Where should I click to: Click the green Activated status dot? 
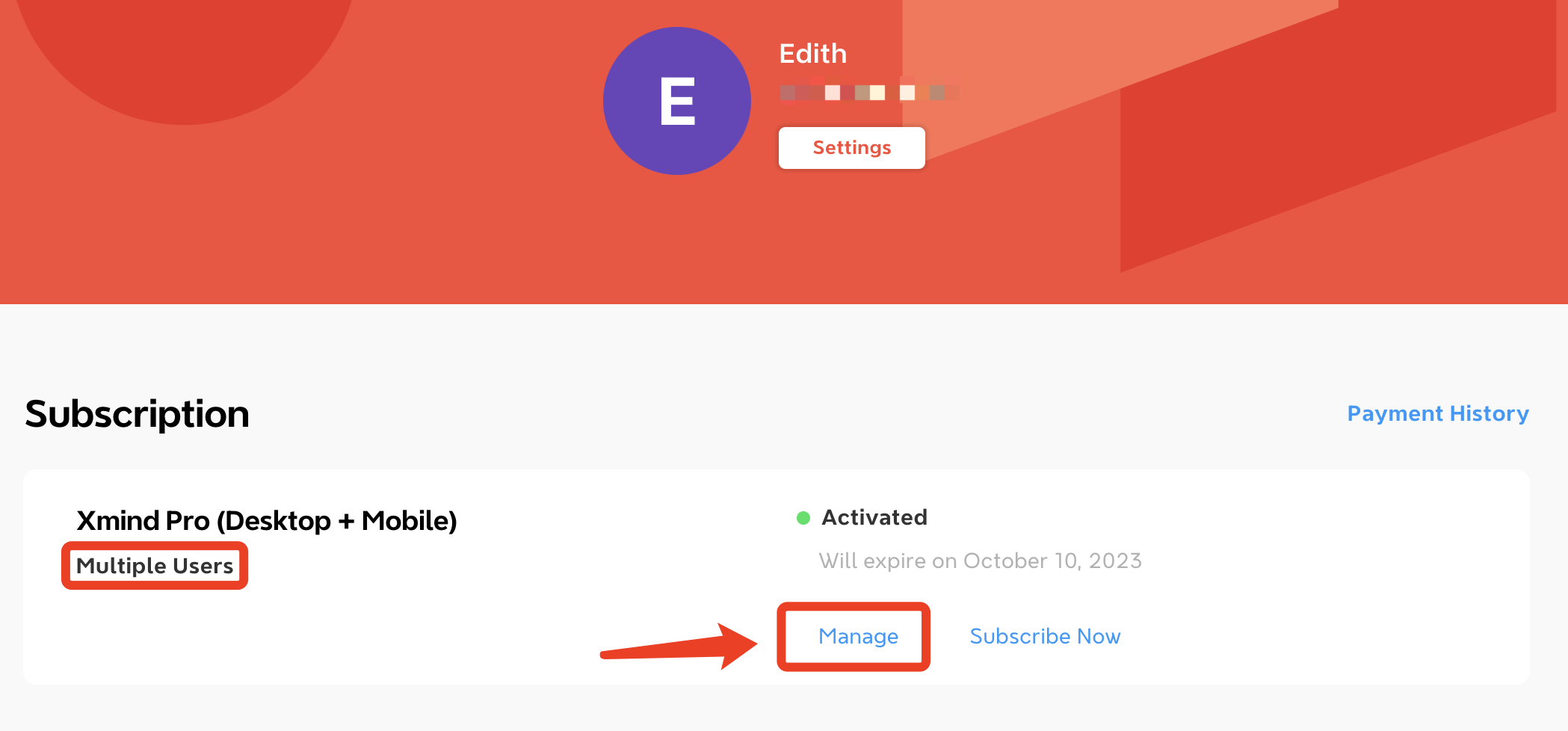click(803, 518)
